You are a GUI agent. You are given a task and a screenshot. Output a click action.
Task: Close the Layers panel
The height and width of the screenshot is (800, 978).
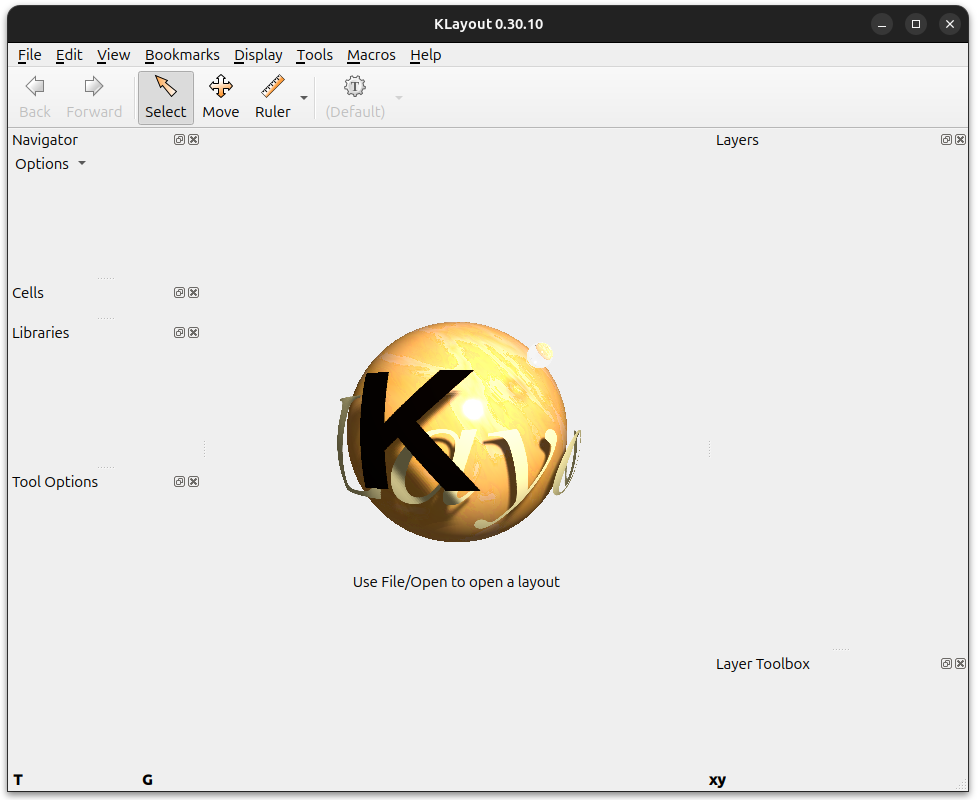961,140
